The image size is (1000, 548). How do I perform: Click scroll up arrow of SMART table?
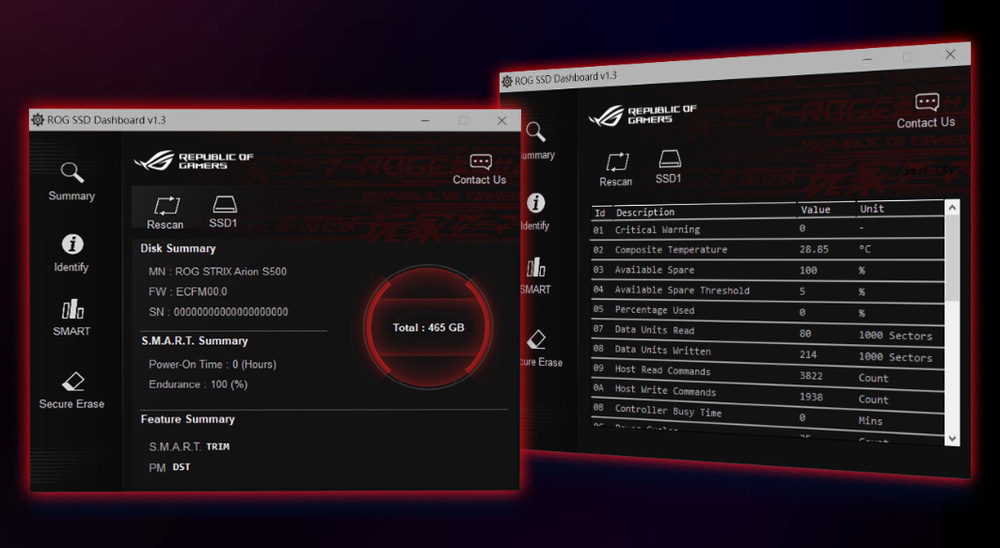pos(952,207)
